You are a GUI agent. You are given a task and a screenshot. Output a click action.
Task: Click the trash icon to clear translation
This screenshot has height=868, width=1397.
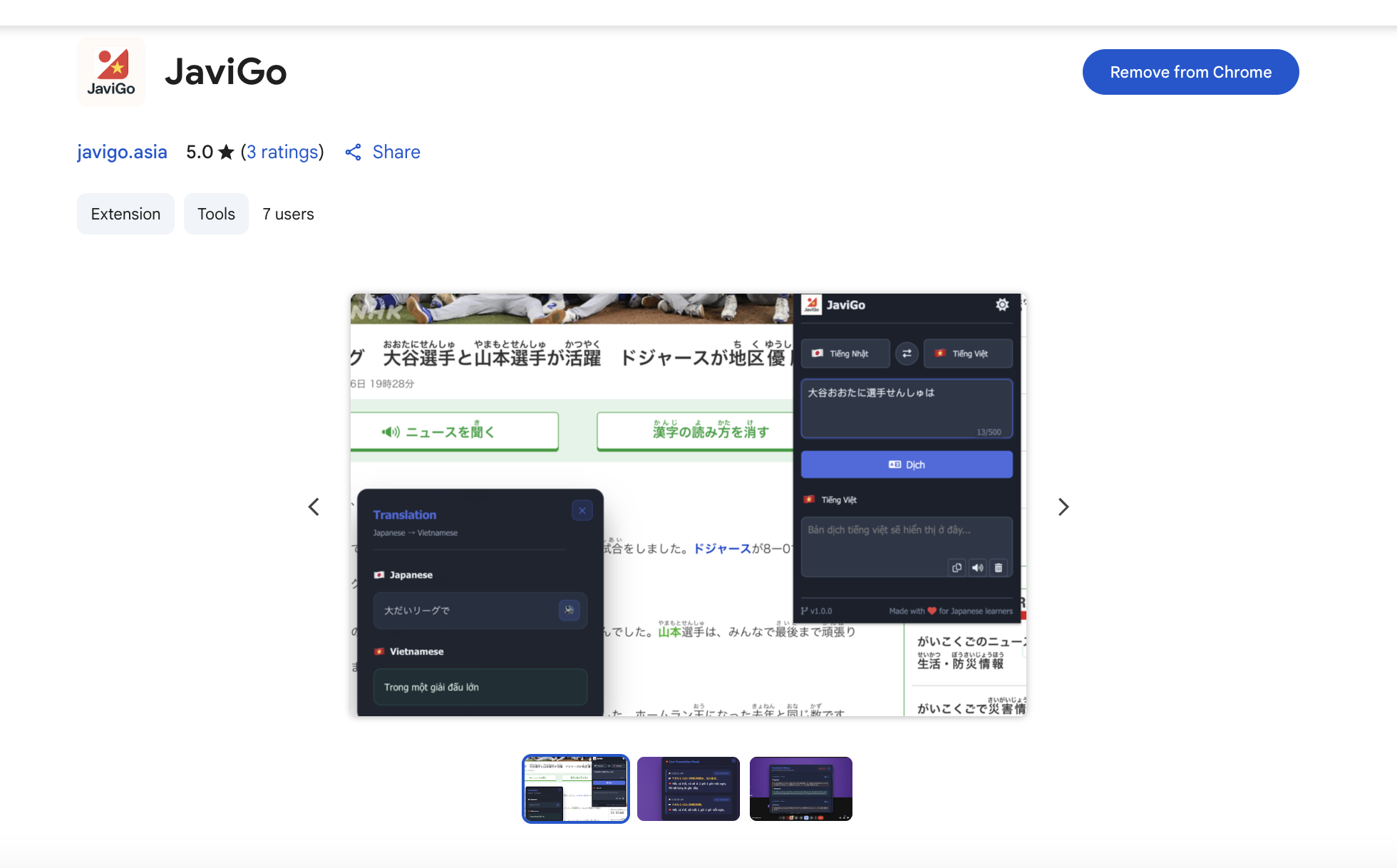999,568
